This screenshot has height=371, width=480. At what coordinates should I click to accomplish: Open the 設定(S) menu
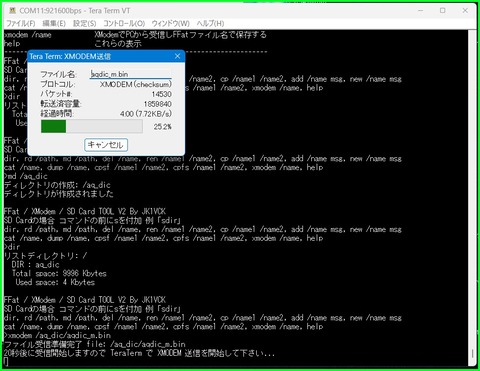pyautogui.click(x=85, y=23)
